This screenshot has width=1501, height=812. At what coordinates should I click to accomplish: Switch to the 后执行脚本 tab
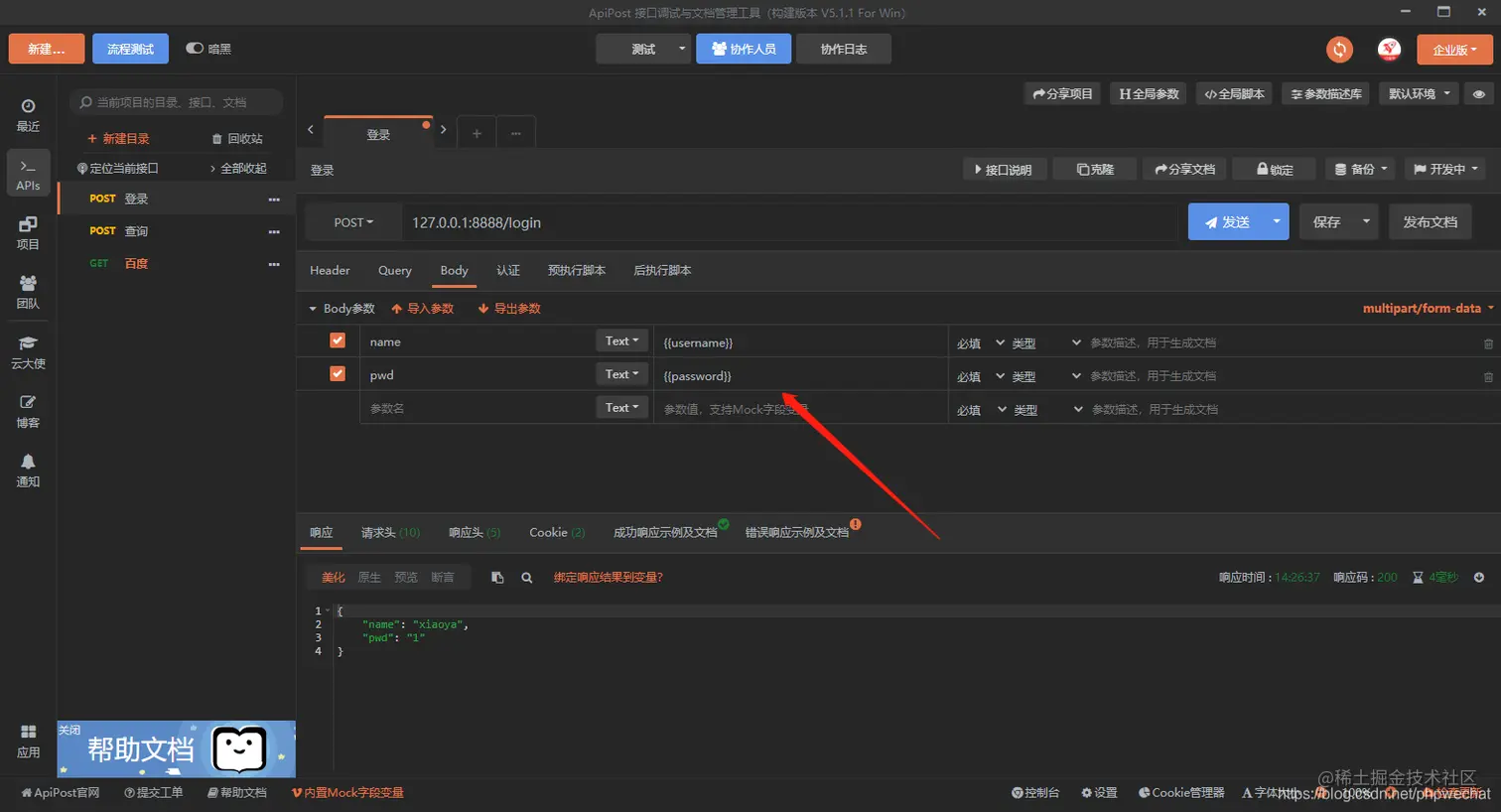click(x=662, y=271)
